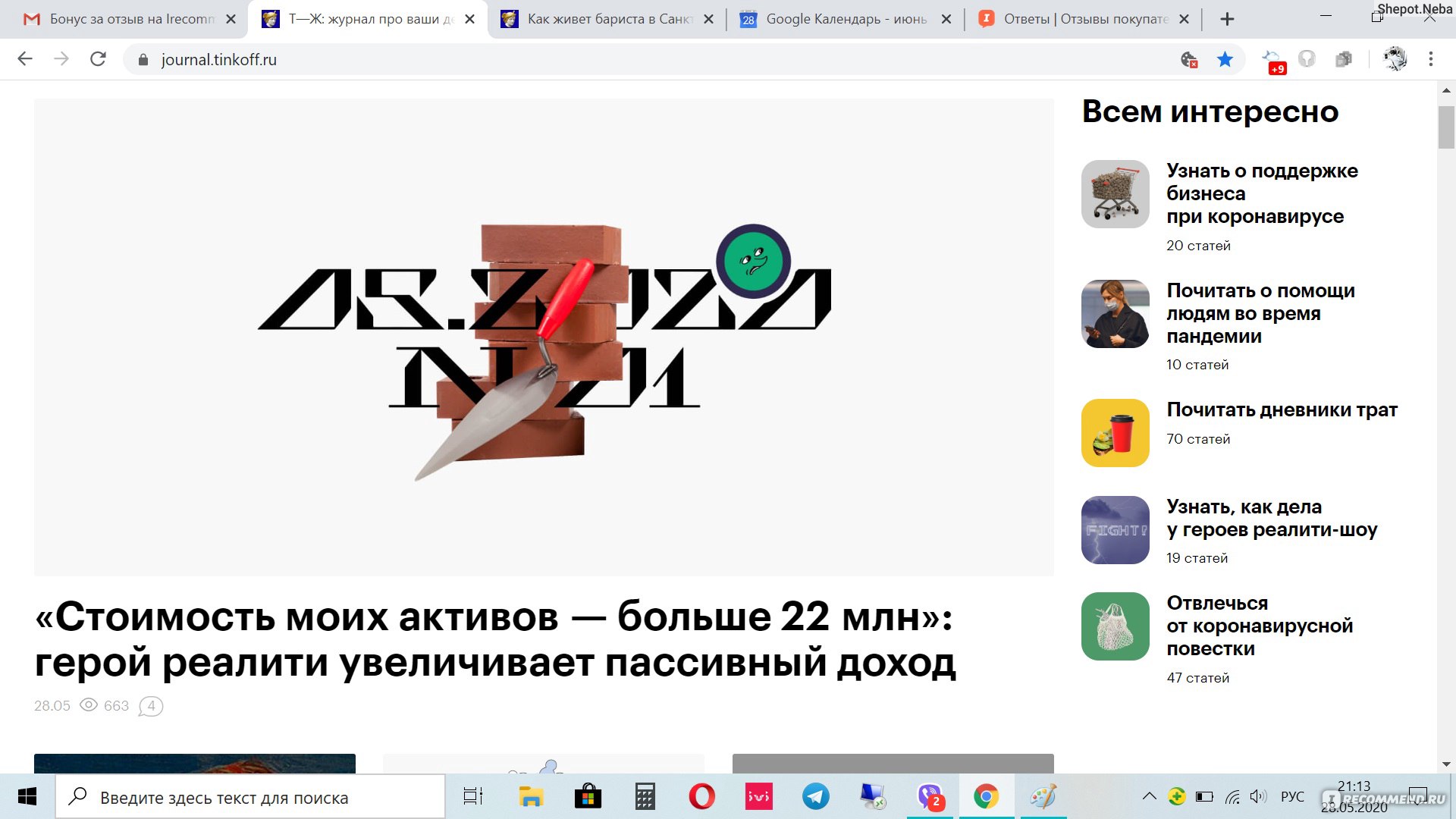1456x819 pixels.
Task: Click the bookmark star icon
Action: (x=1225, y=59)
